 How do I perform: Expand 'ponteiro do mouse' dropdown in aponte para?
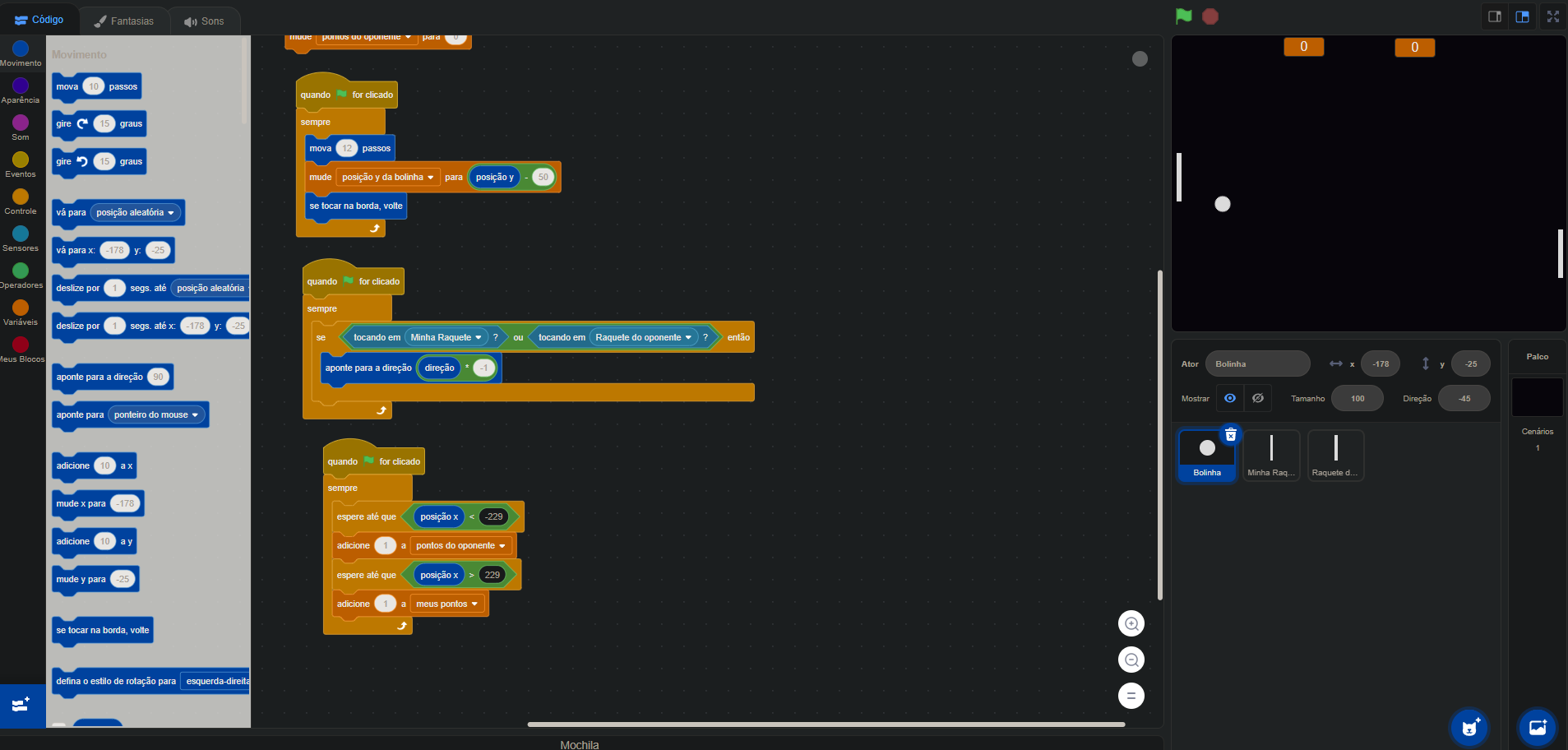(x=156, y=415)
